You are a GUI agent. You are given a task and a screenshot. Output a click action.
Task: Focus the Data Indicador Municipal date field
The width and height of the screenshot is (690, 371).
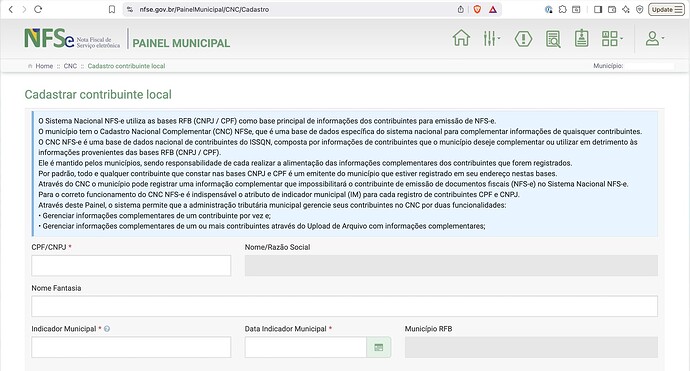pyautogui.click(x=306, y=347)
